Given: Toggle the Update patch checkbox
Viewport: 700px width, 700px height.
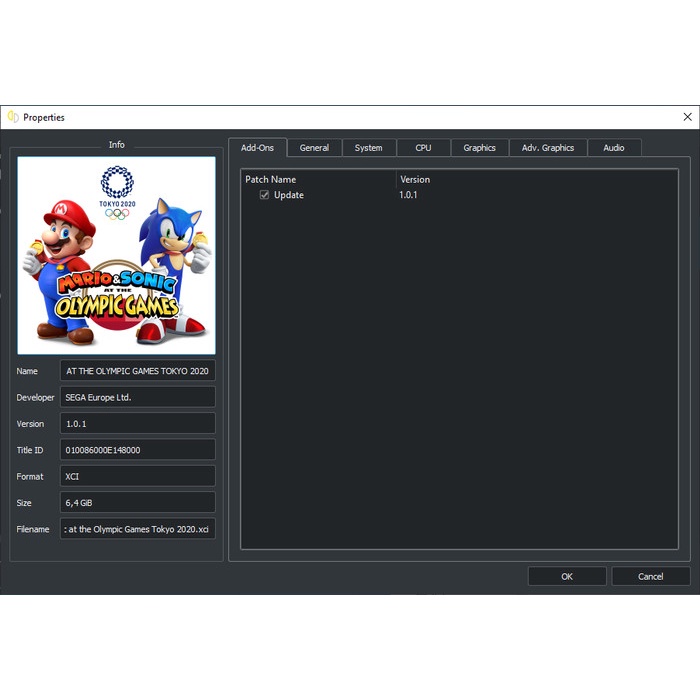Looking at the screenshot, I should (x=264, y=195).
